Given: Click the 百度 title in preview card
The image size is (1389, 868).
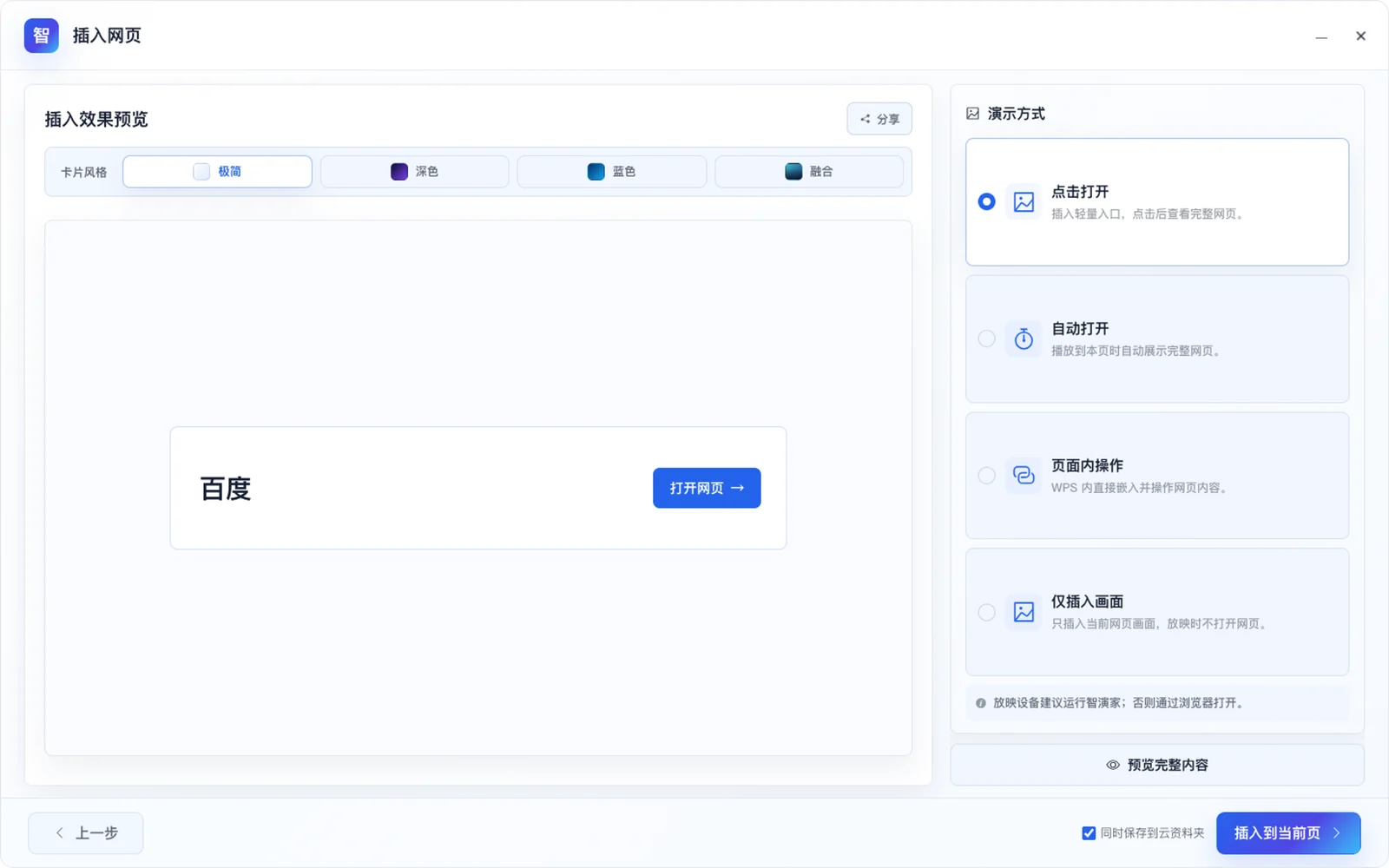Looking at the screenshot, I should (x=226, y=489).
